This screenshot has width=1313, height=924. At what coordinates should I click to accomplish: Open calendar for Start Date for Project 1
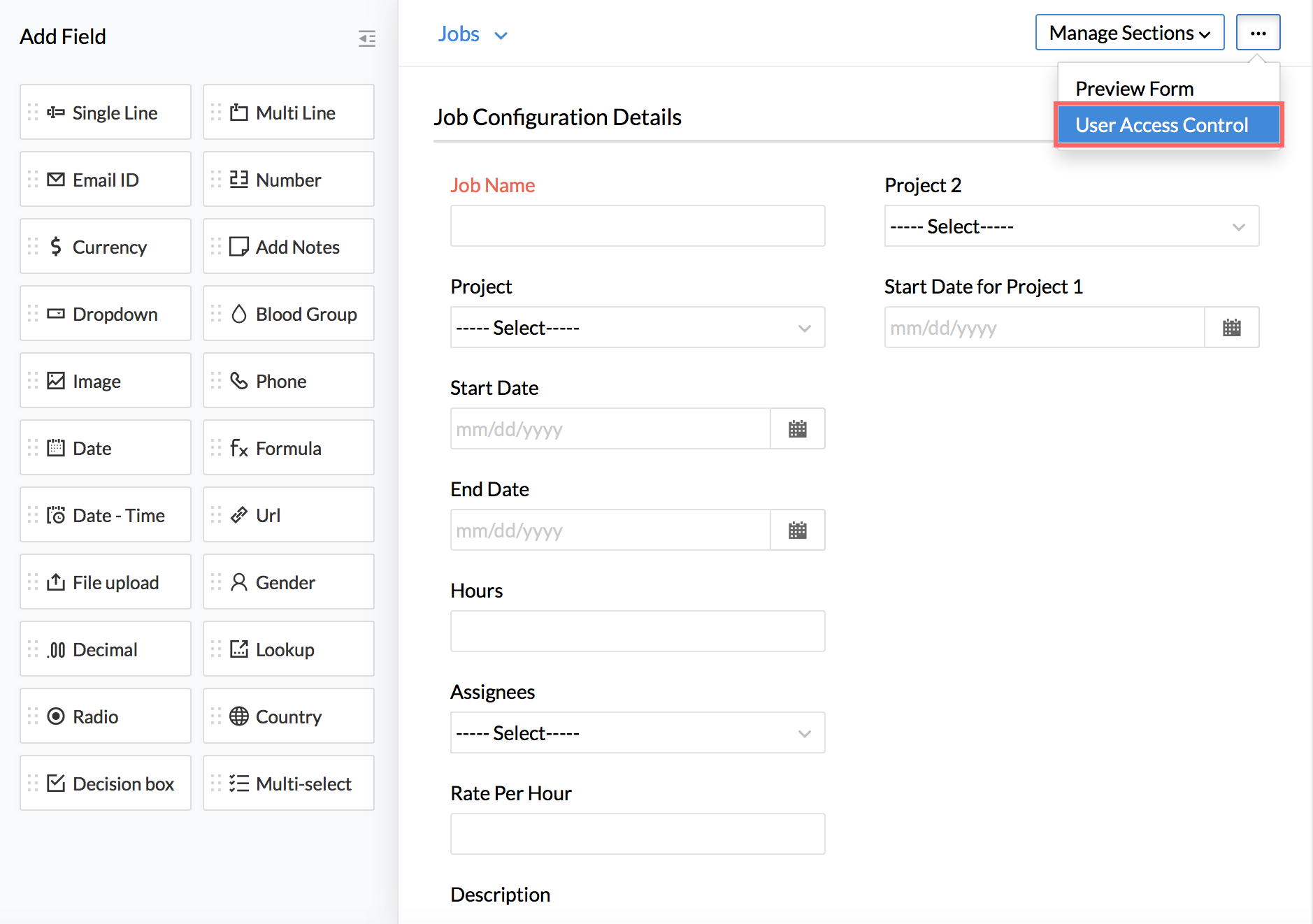coord(1231,328)
